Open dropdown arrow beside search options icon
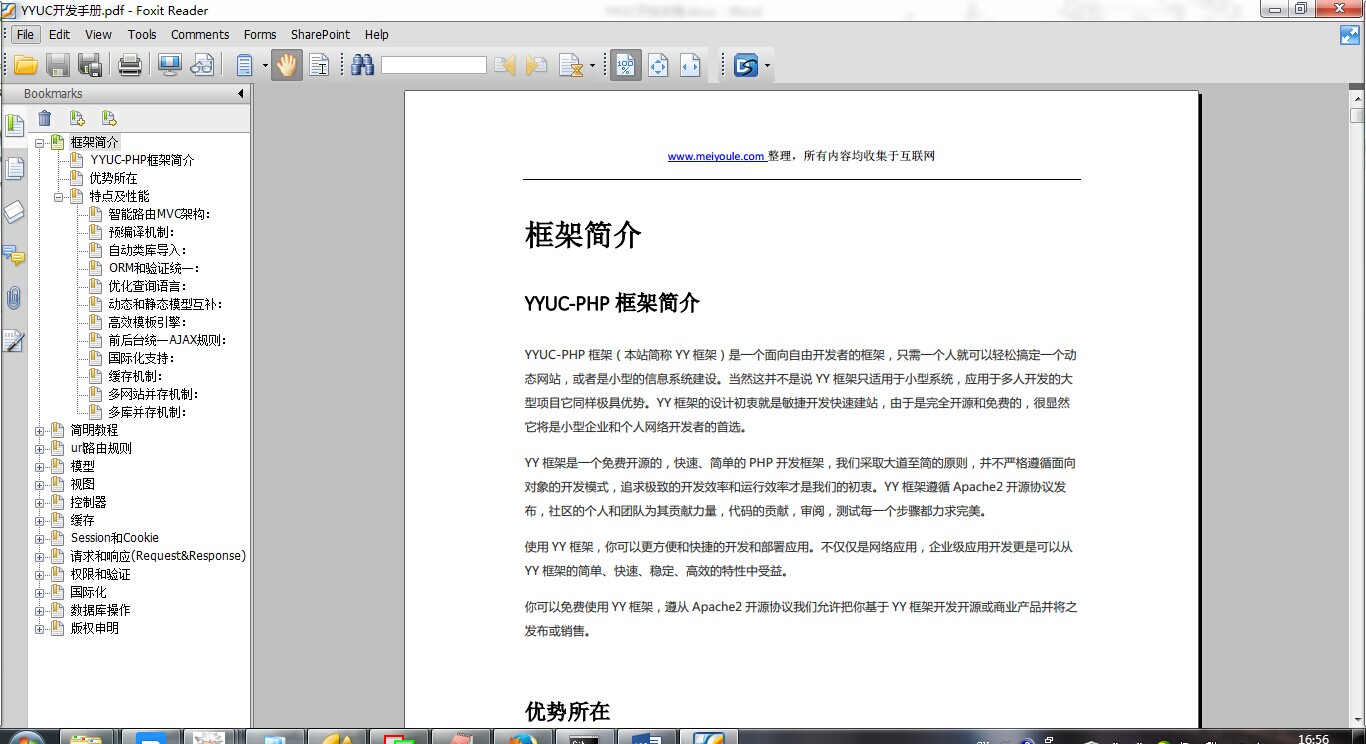 pos(593,66)
